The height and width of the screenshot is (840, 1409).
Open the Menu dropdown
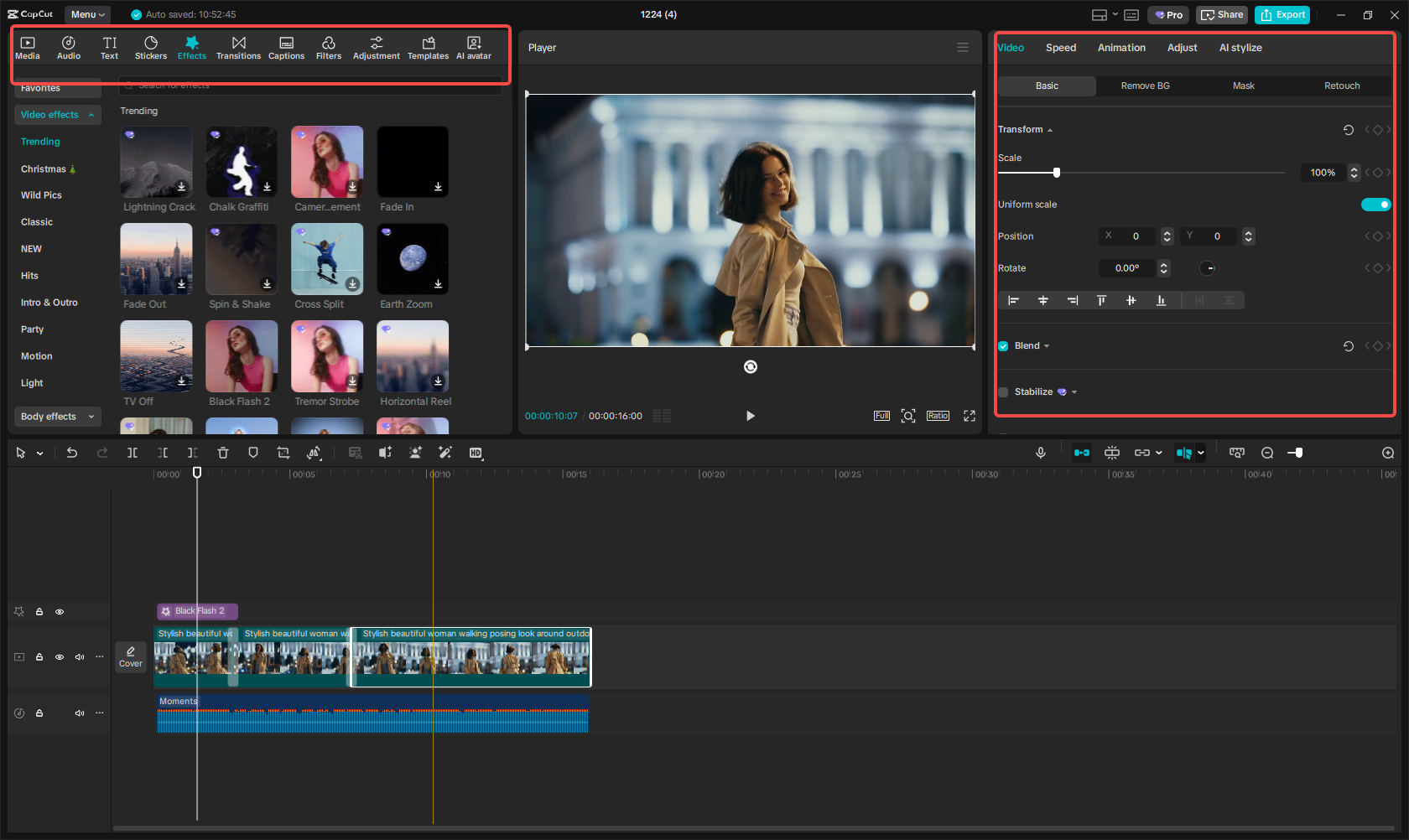click(x=87, y=14)
